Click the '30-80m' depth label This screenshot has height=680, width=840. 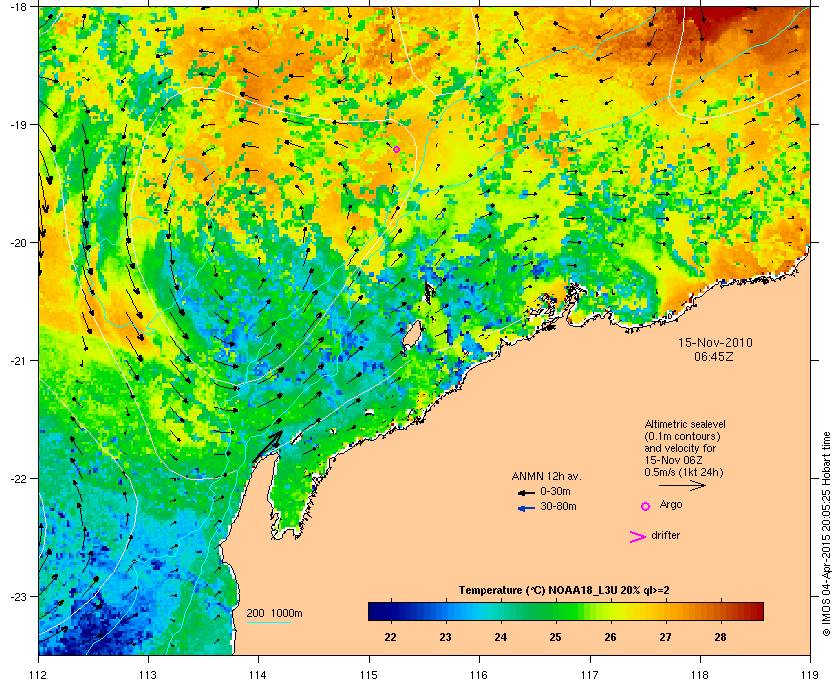(558, 506)
